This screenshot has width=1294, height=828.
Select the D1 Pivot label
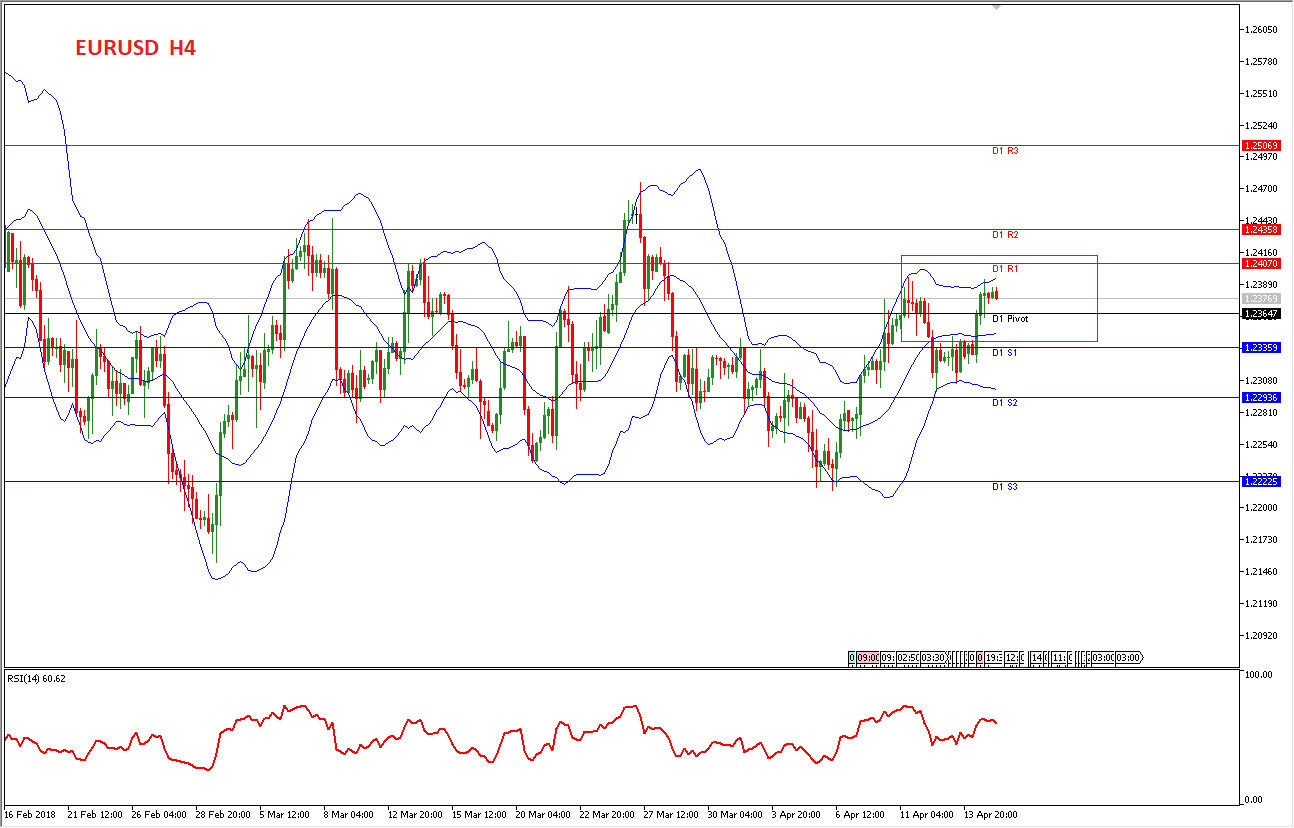pyautogui.click(x=1010, y=319)
